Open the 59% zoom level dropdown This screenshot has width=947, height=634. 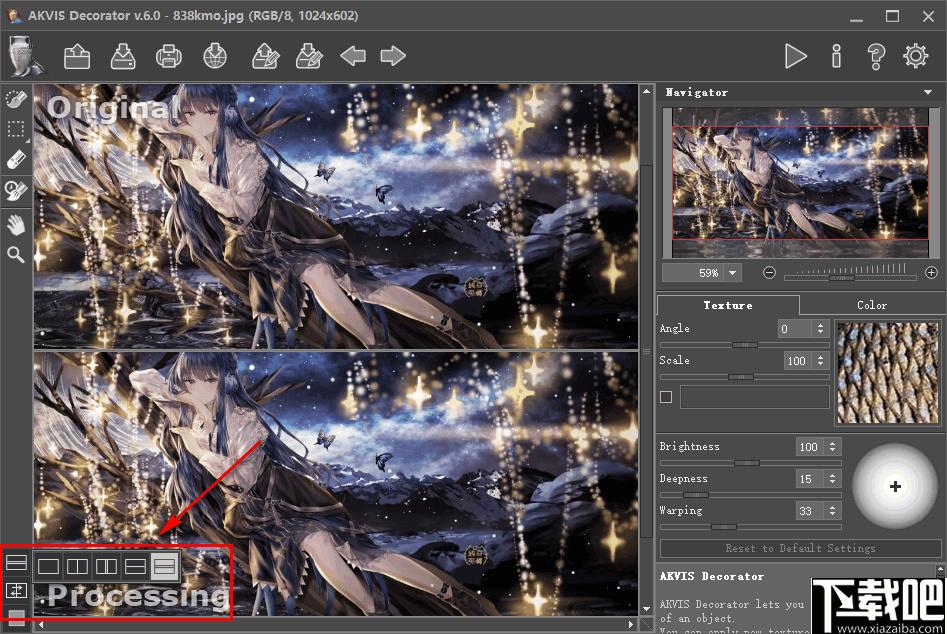tap(733, 273)
